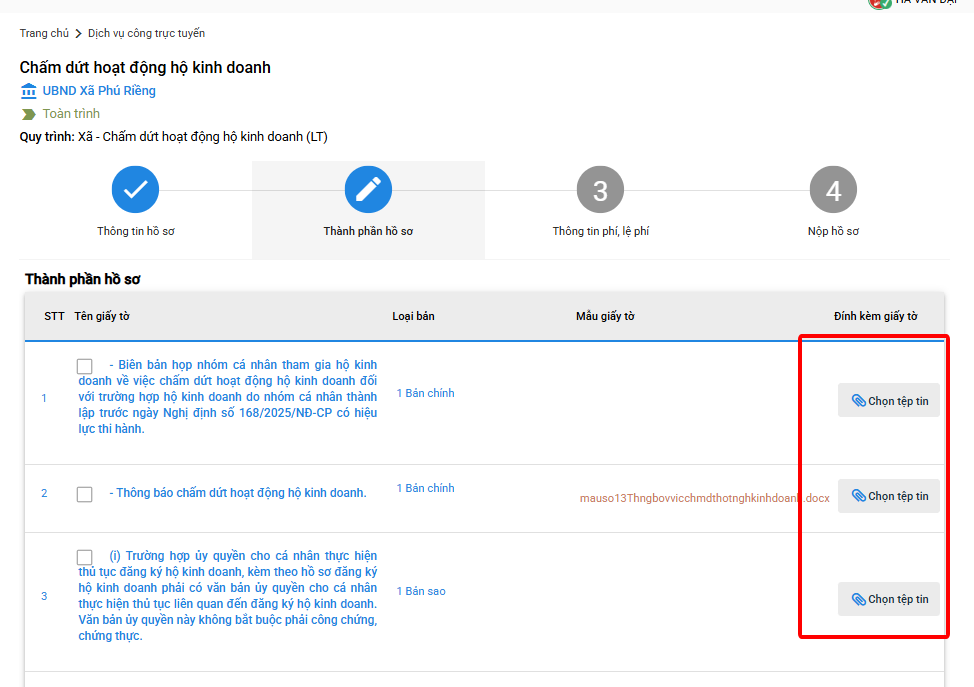The height and width of the screenshot is (687, 974).
Task: Open the Thông tin hồ sơ step
Action: click(x=136, y=231)
